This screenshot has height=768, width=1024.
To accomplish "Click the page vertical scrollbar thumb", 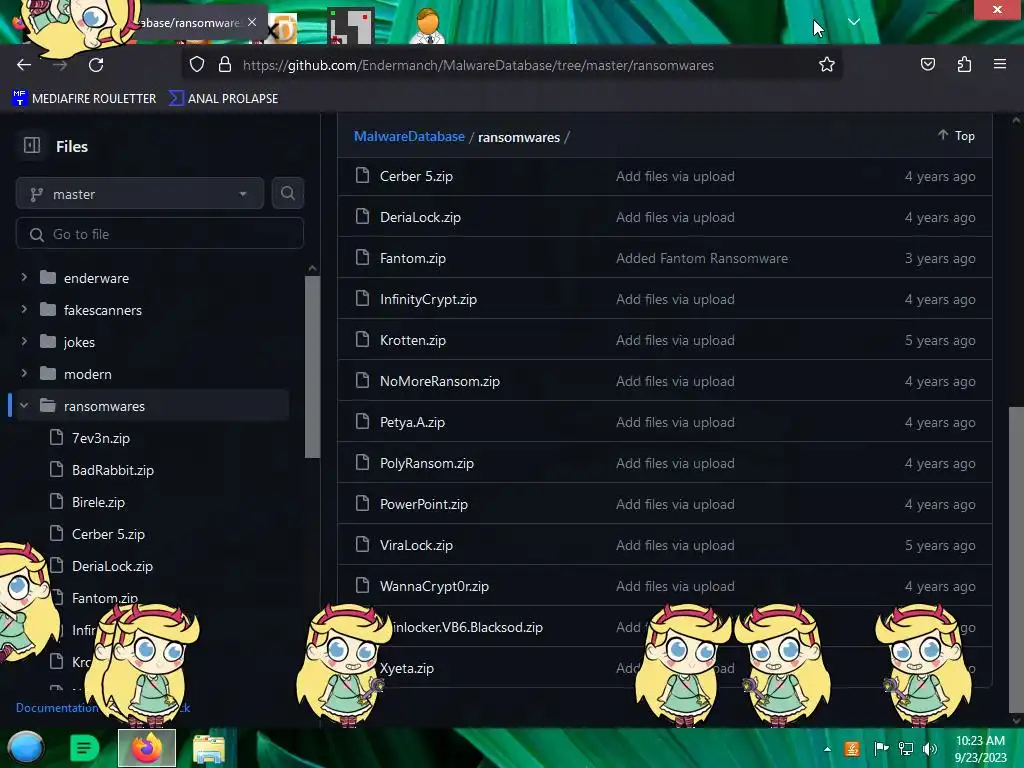I will point(1016,560).
